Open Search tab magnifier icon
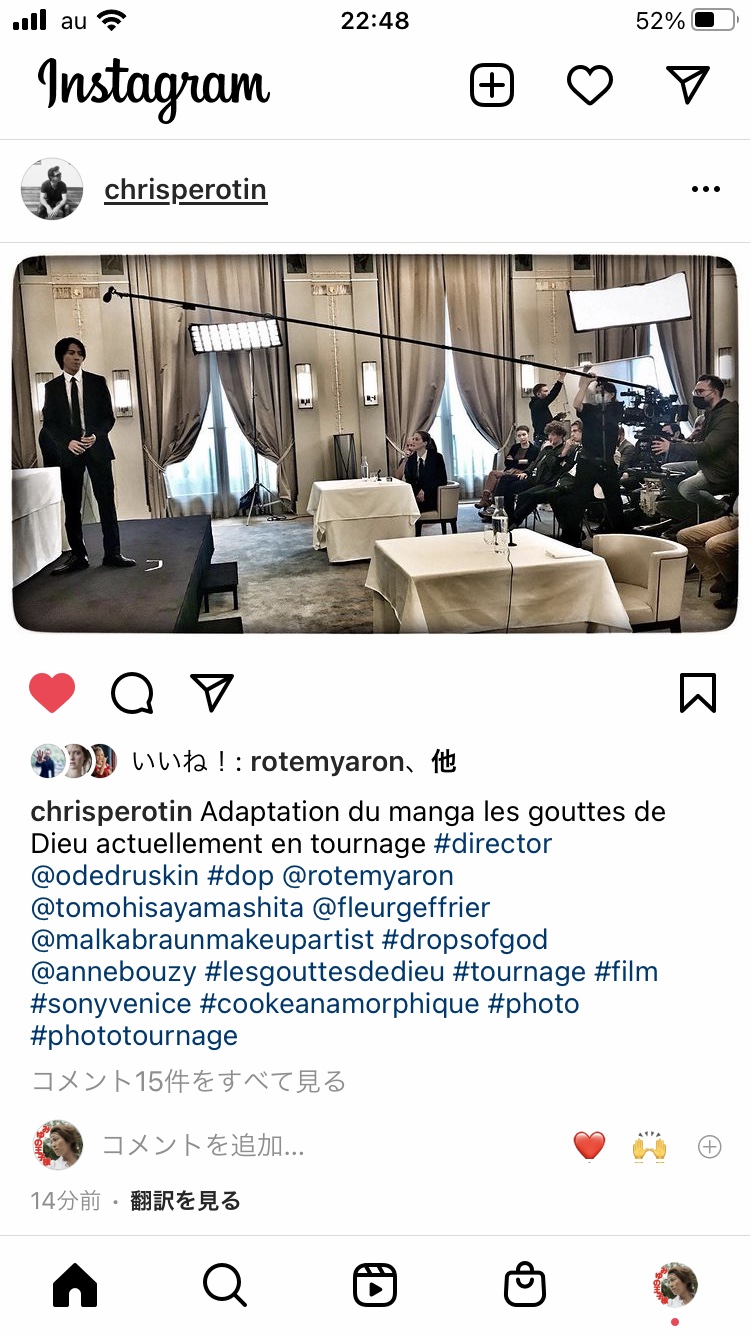This screenshot has height=1334, width=750. (x=225, y=1285)
